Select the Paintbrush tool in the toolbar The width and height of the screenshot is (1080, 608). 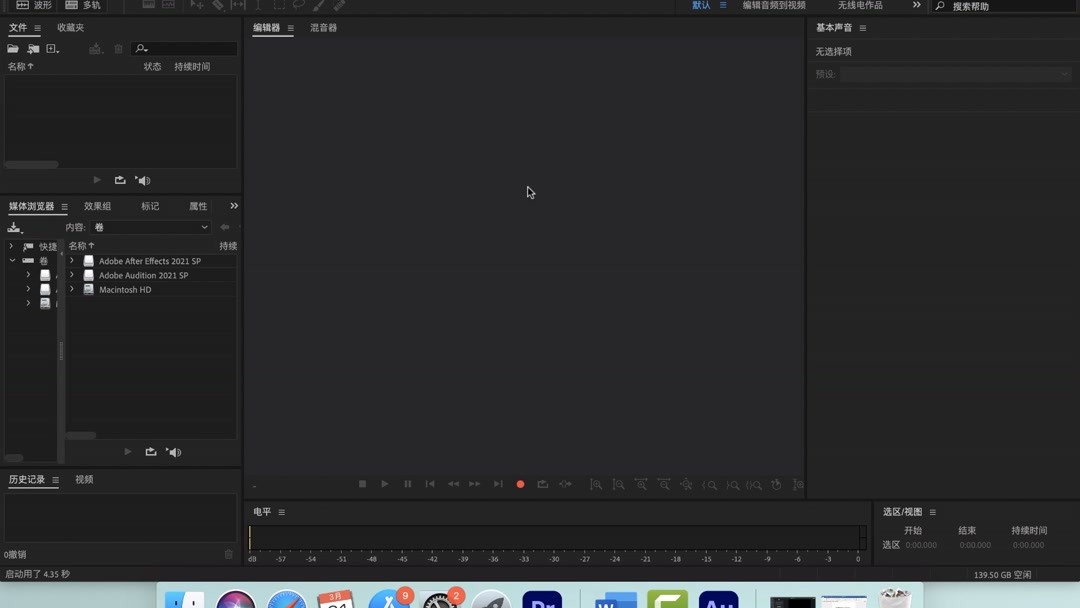318,6
